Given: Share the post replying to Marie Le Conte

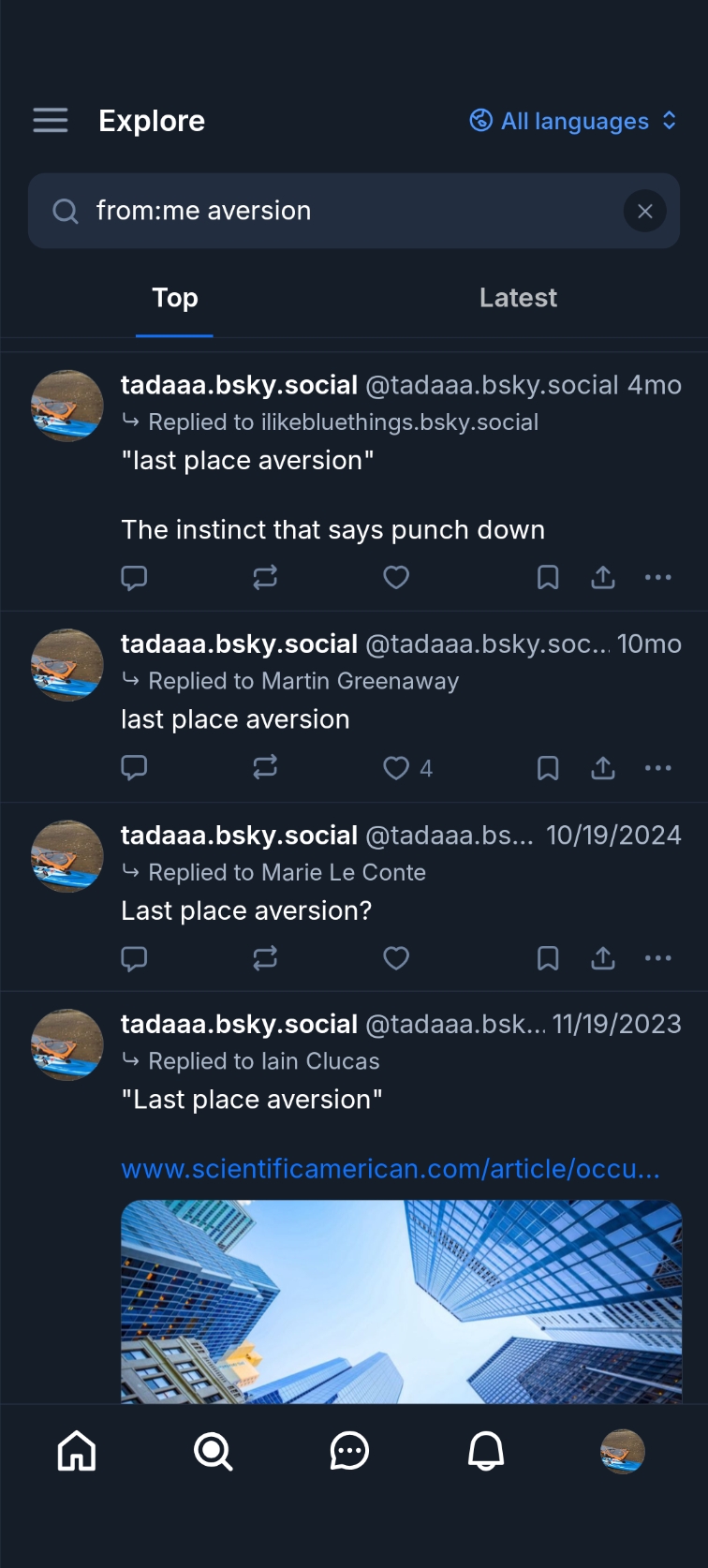Looking at the screenshot, I should coord(603,959).
